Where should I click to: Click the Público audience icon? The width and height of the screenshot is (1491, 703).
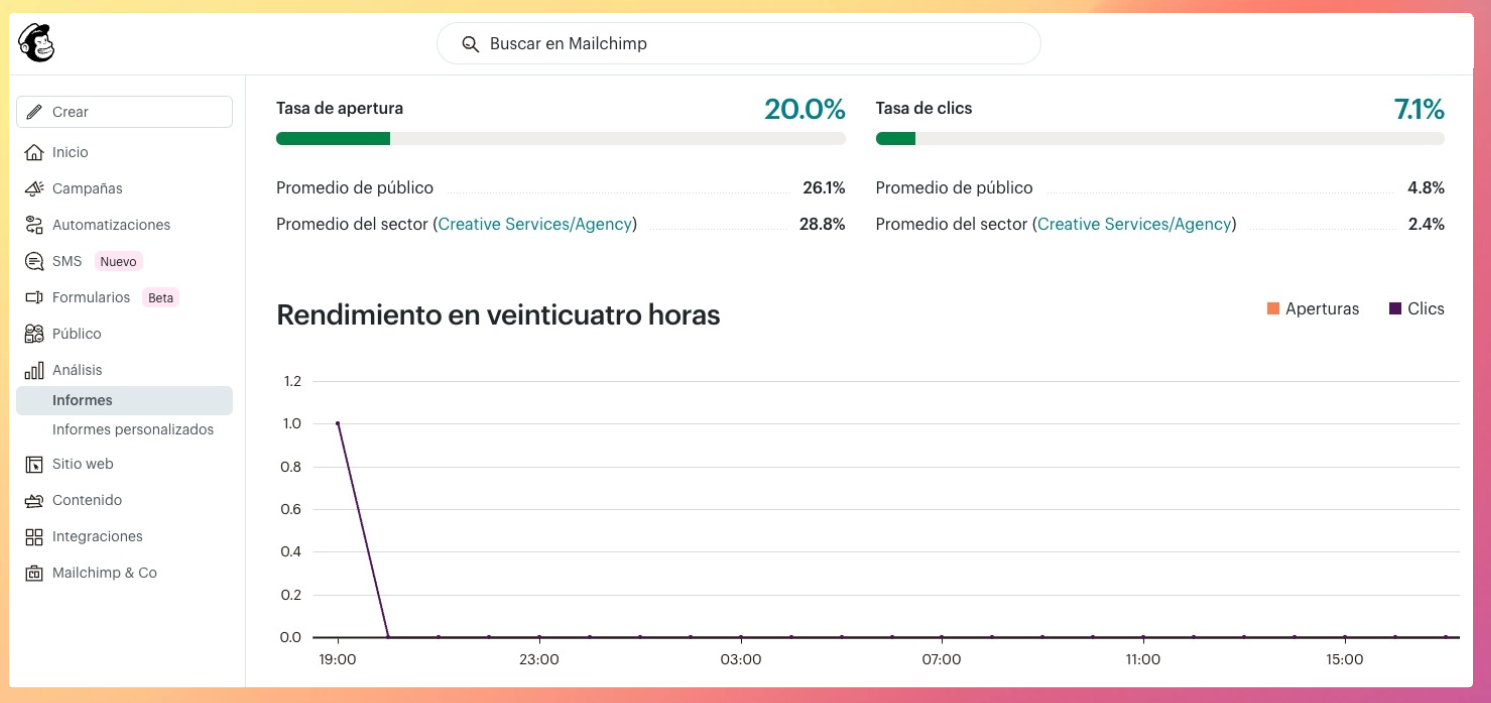[34, 334]
